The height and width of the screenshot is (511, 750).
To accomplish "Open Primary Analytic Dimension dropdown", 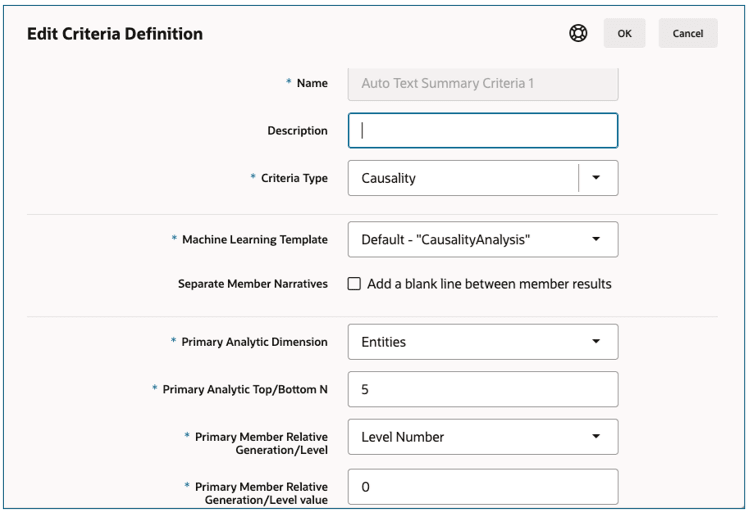I will pyautogui.click(x=483, y=342).
